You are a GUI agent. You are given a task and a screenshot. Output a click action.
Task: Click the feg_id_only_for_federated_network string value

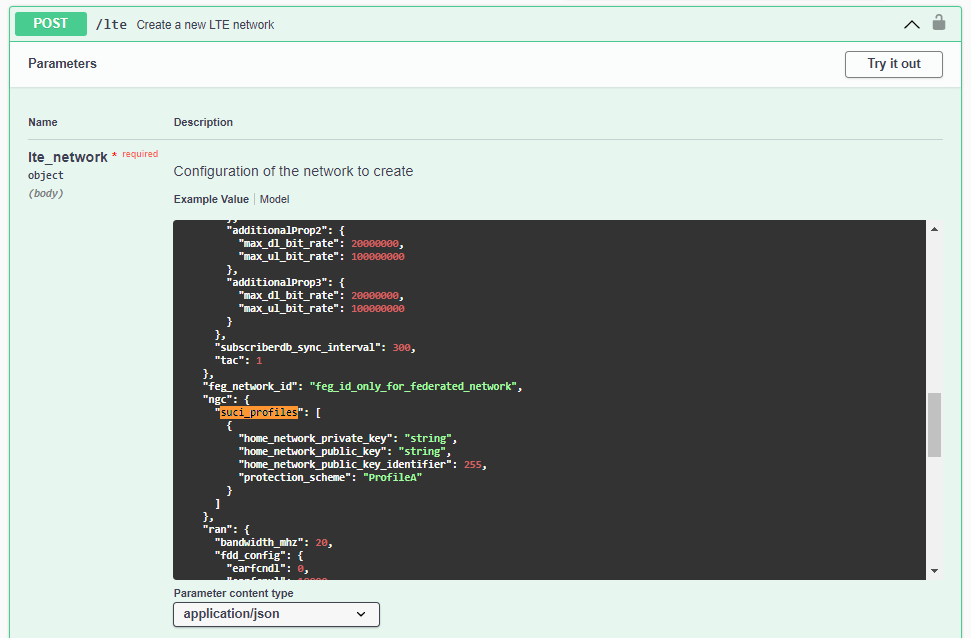415,386
